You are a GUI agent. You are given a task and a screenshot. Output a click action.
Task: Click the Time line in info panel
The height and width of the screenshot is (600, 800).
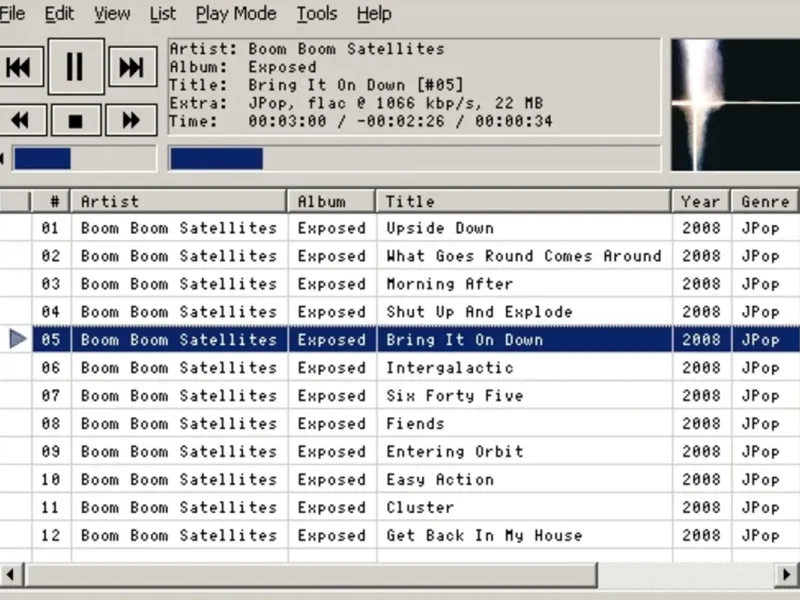pos(361,121)
